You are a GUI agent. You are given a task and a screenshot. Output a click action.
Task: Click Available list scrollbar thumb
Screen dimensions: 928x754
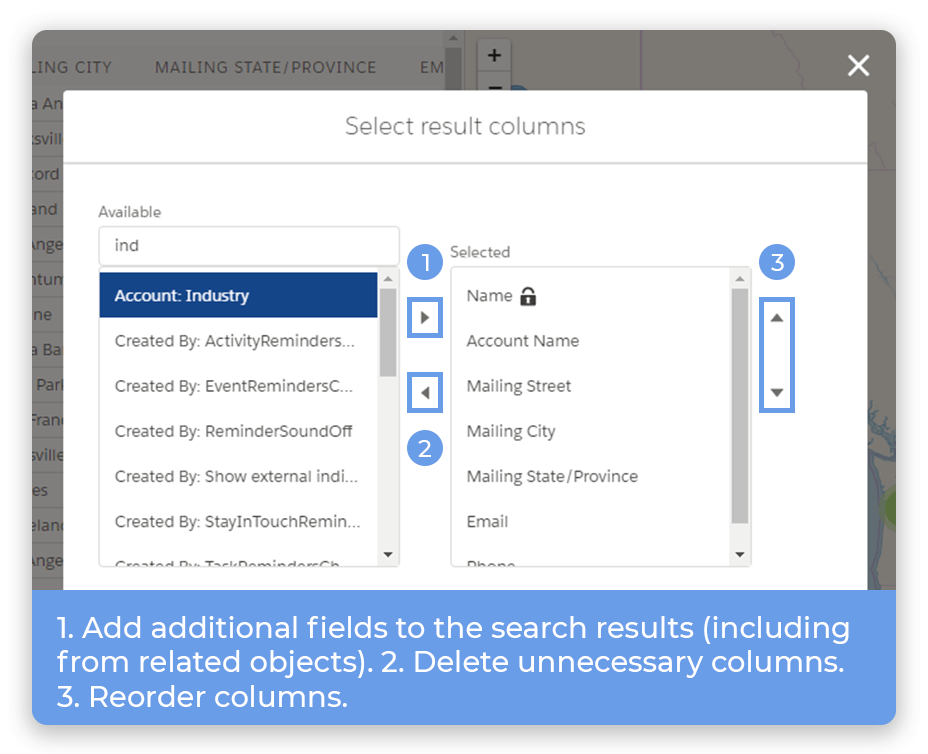coord(388,333)
